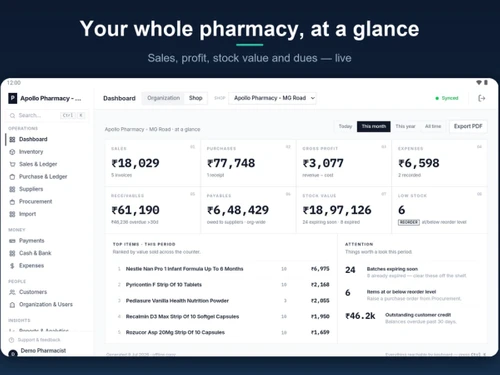Open Payments card icon
Image resolution: width=500 pixels, height=375 pixels.
(x=12, y=241)
